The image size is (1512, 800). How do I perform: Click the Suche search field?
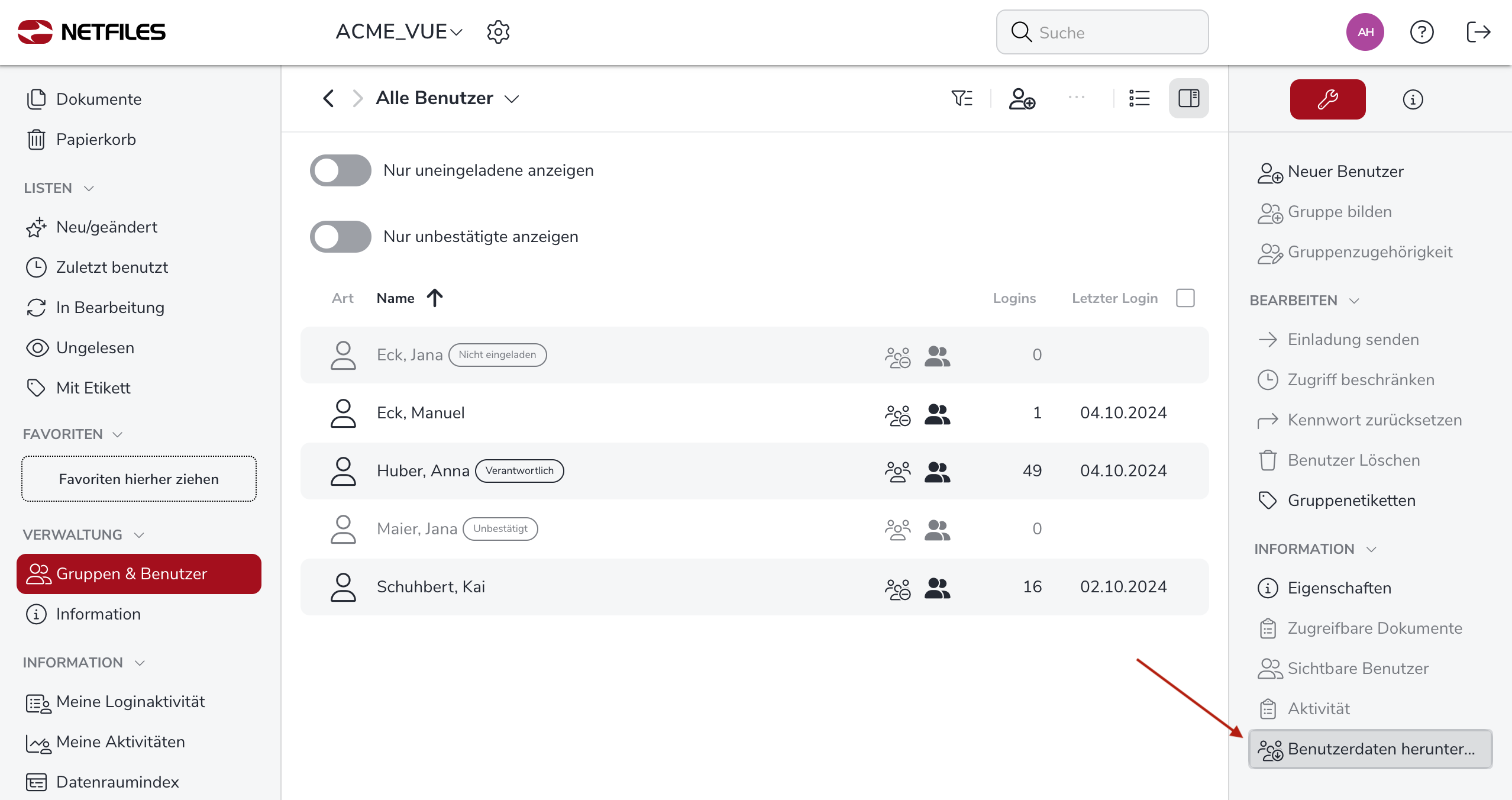point(1102,33)
